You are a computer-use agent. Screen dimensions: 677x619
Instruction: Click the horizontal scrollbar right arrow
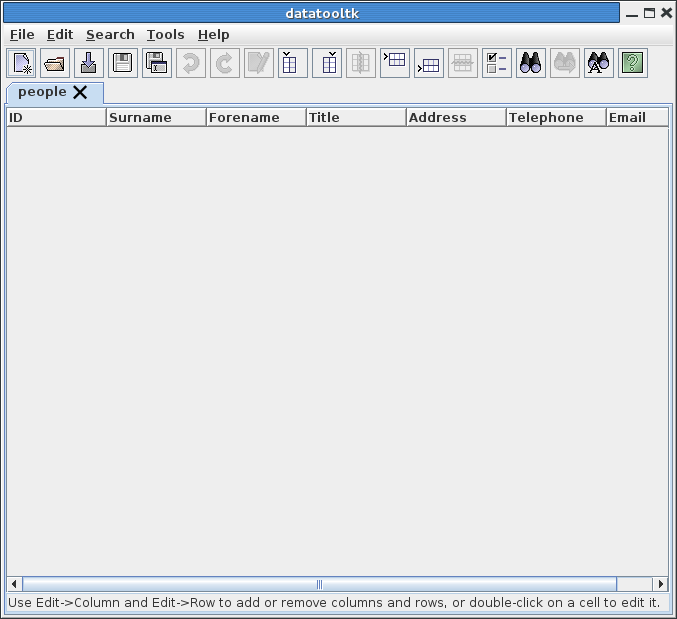(x=660, y=584)
